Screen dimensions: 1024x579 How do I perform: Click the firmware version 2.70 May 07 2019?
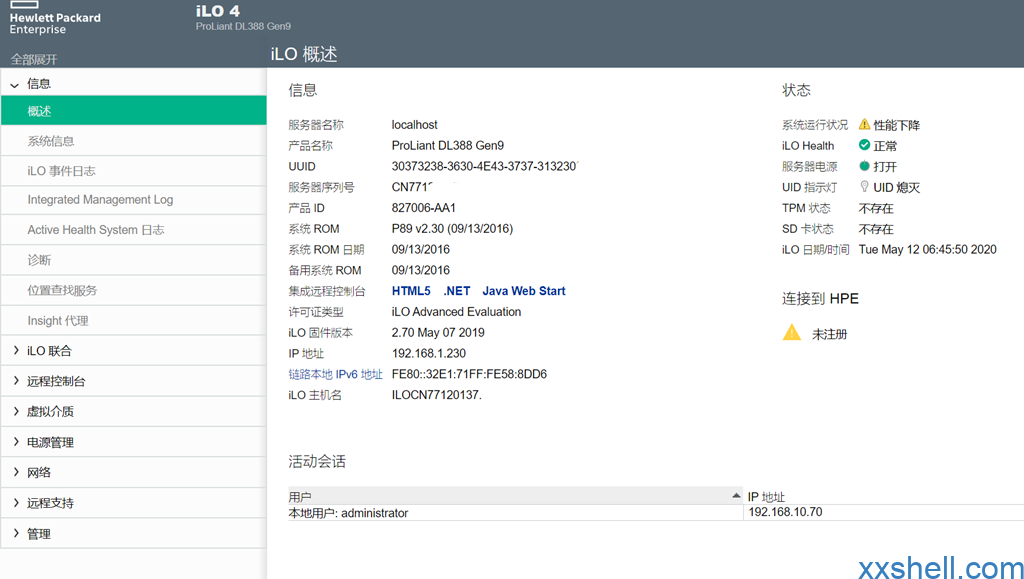click(x=438, y=333)
